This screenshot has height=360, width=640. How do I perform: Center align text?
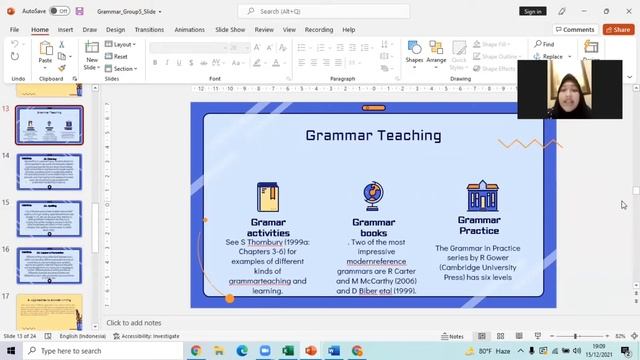313,62
